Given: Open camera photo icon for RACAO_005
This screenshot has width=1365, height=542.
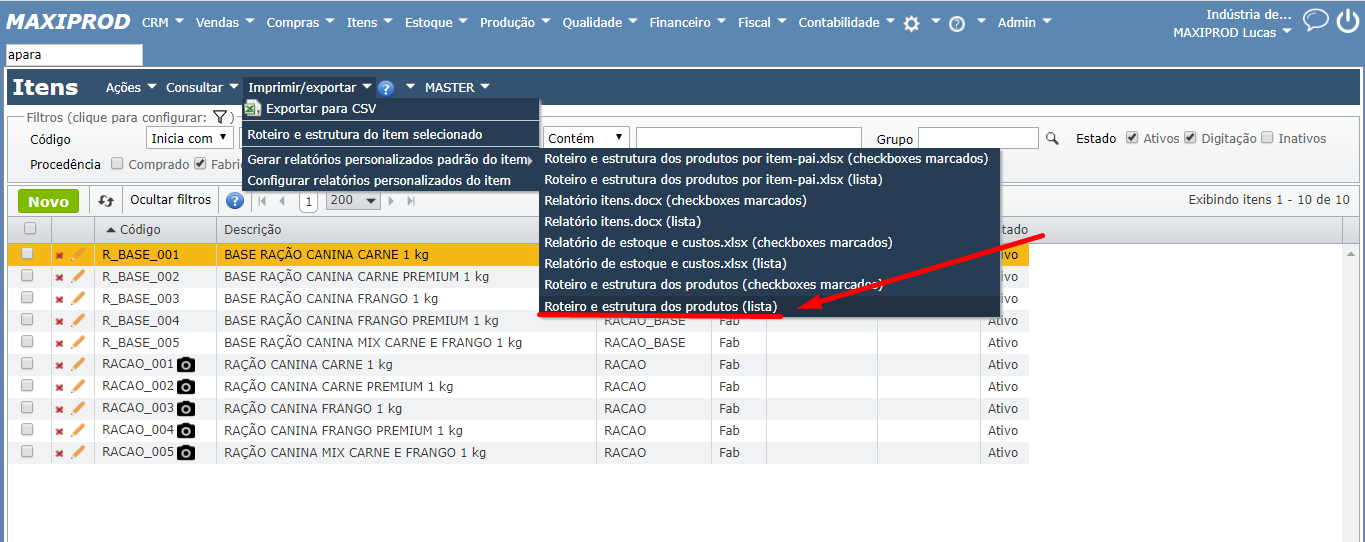Looking at the screenshot, I should [186, 453].
